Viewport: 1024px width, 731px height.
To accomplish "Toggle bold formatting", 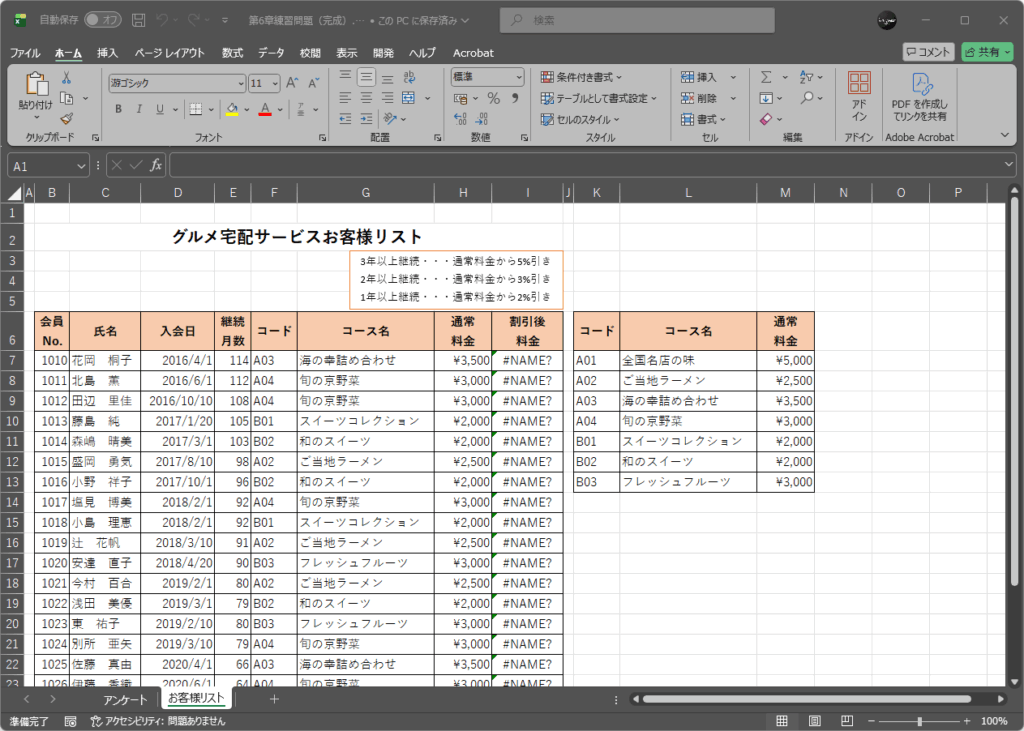I will point(118,109).
